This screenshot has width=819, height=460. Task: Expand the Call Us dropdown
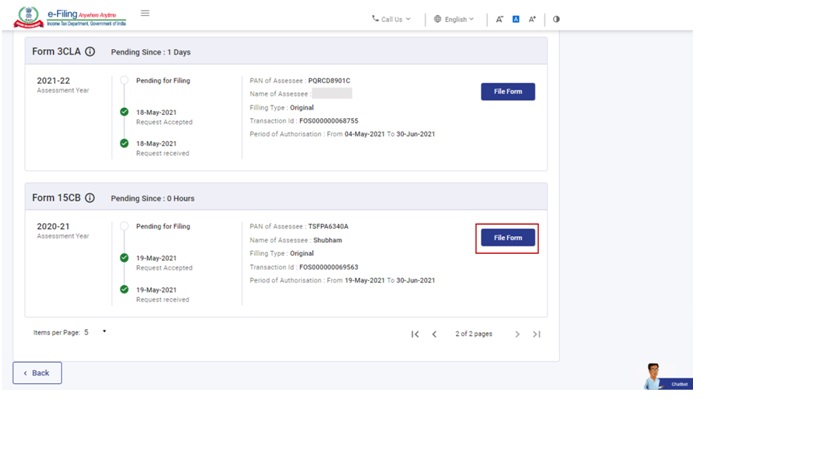pos(391,19)
